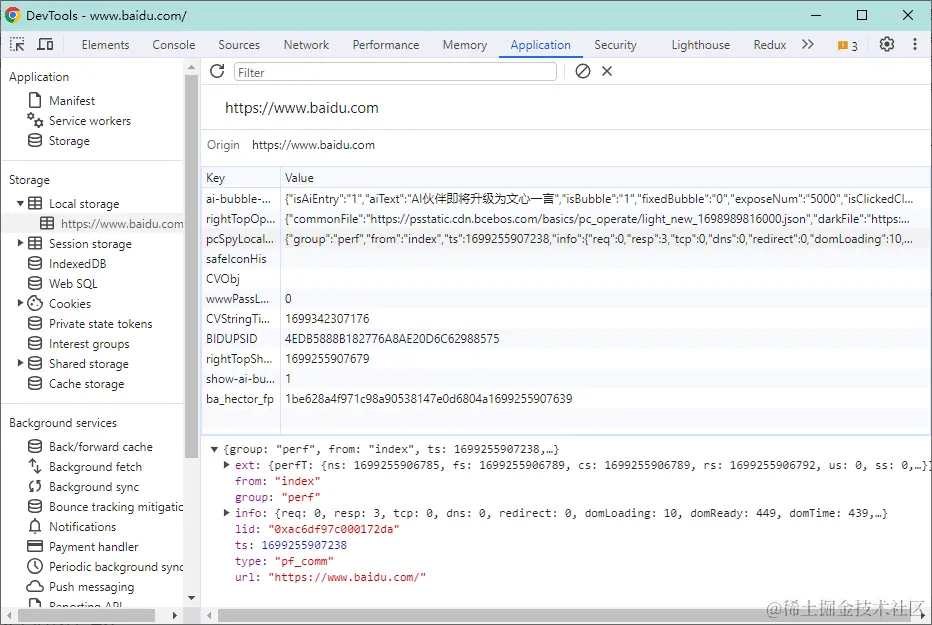The height and width of the screenshot is (625, 932).
Task: Select the ba_hector_fp key row
Action: [x=566, y=399]
